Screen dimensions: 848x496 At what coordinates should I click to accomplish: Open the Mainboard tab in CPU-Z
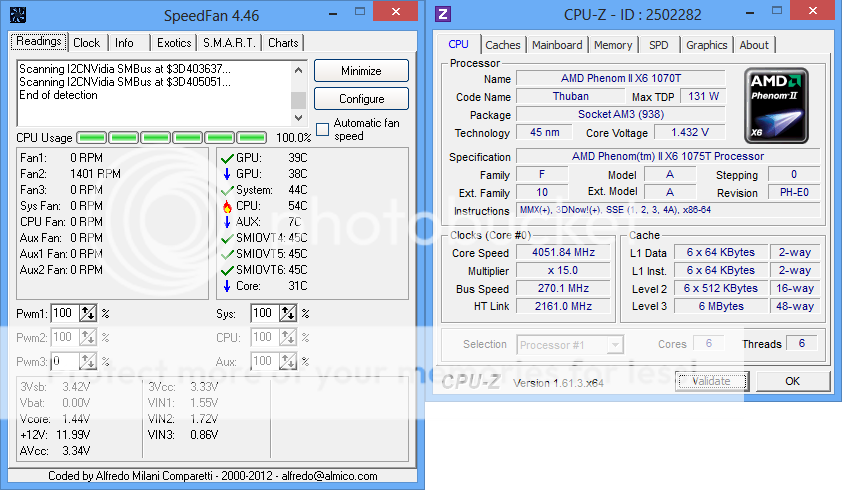pyautogui.click(x=557, y=45)
